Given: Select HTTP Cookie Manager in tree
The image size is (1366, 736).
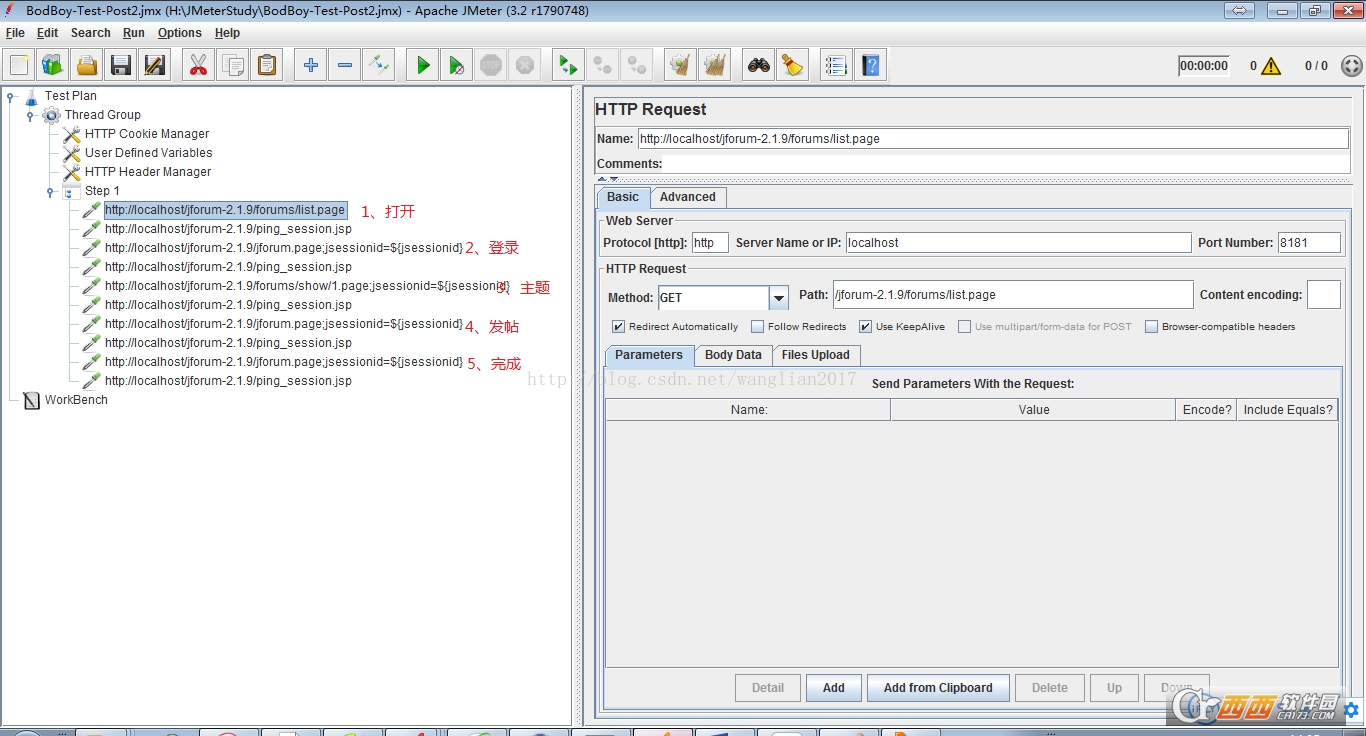Looking at the screenshot, I should pos(147,134).
